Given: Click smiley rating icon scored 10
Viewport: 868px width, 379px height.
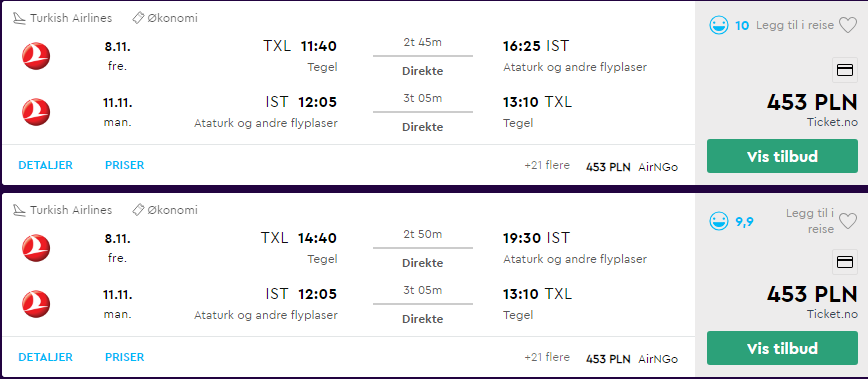Looking at the screenshot, I should pos(719,25).
